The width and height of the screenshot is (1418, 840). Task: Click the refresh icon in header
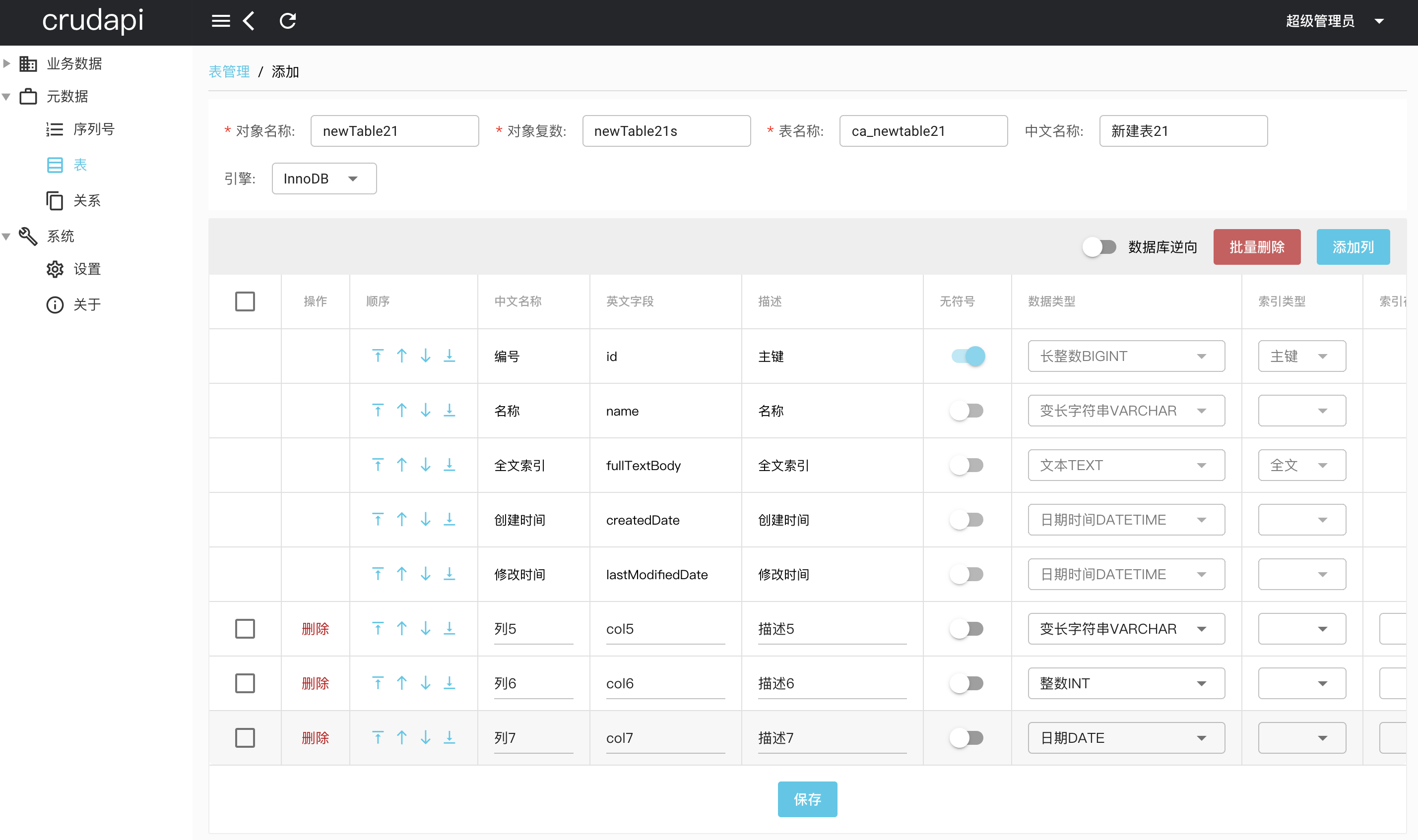point(288,21)
